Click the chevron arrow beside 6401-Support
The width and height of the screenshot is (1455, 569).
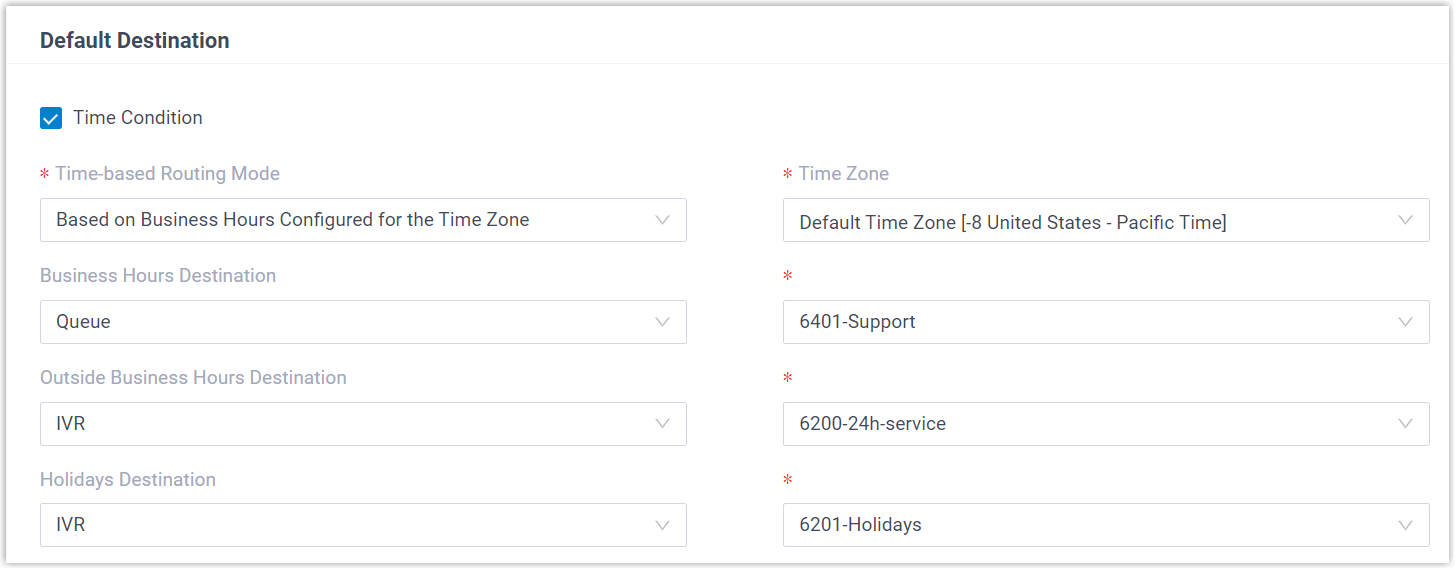pyautogui.click(x=1405, y=322)
